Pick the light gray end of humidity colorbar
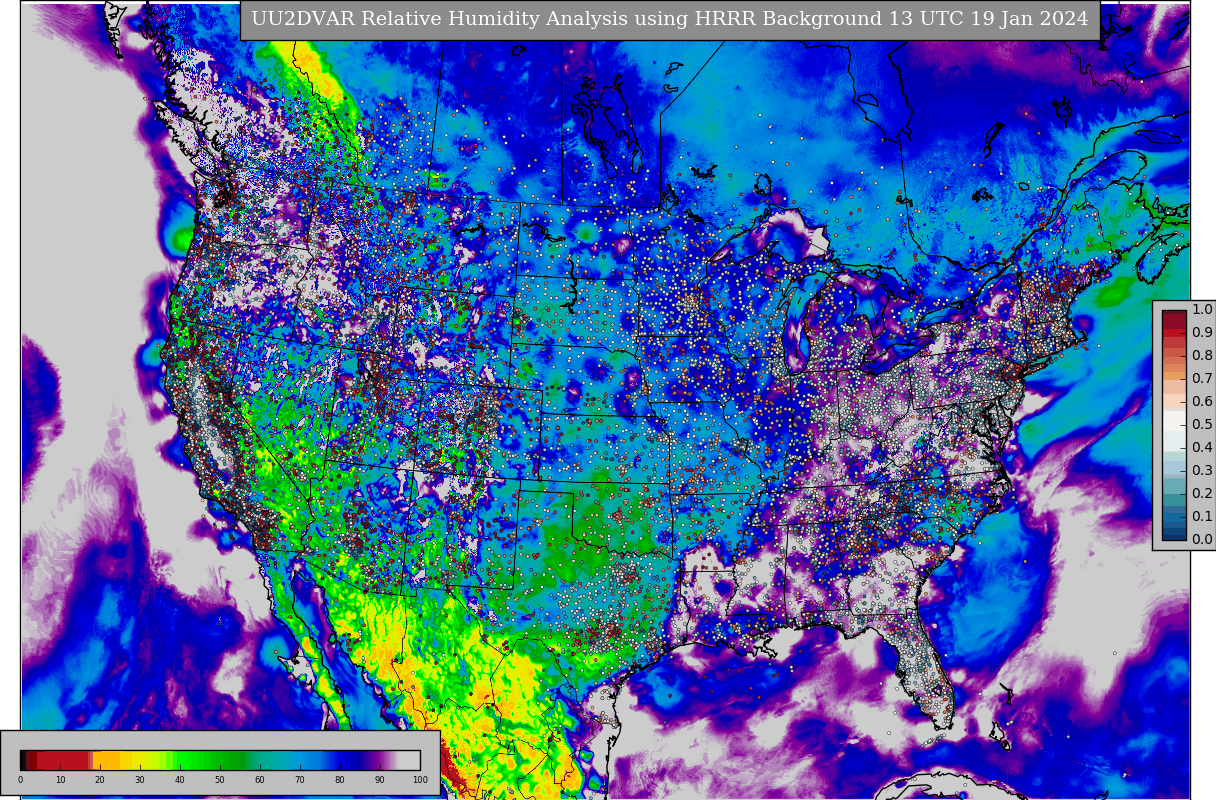1216x800 pixels. tap(410, 760)
